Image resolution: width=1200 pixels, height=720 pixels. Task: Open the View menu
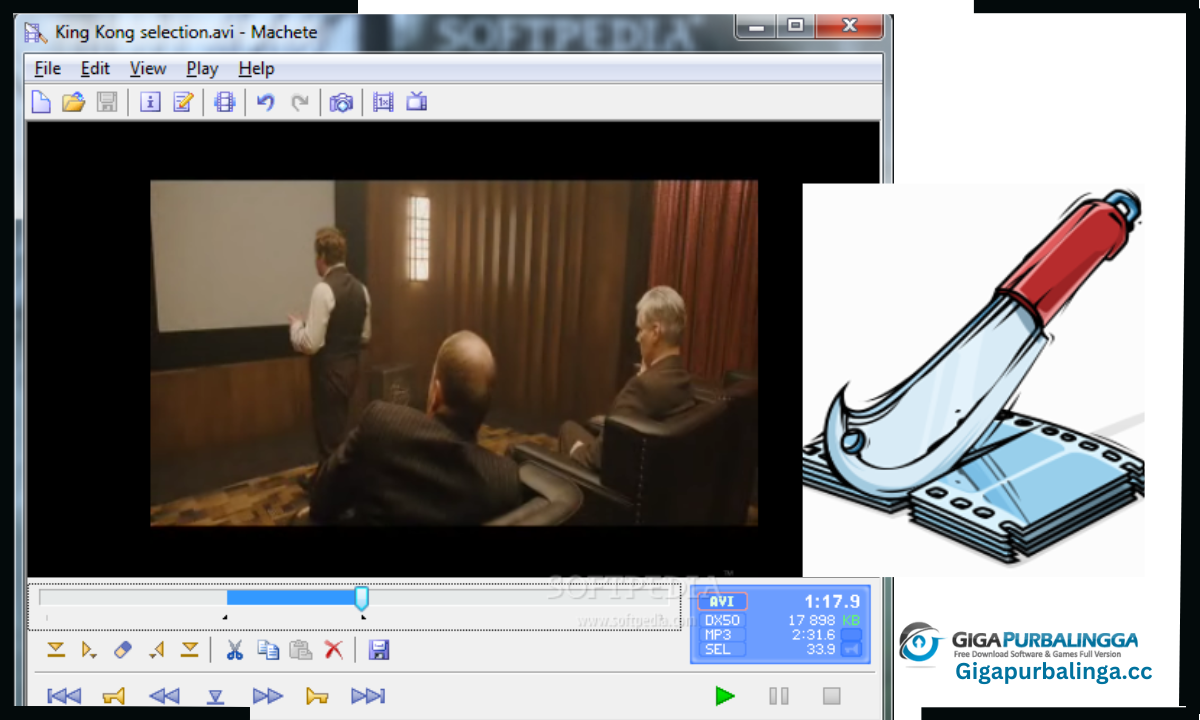148,69
